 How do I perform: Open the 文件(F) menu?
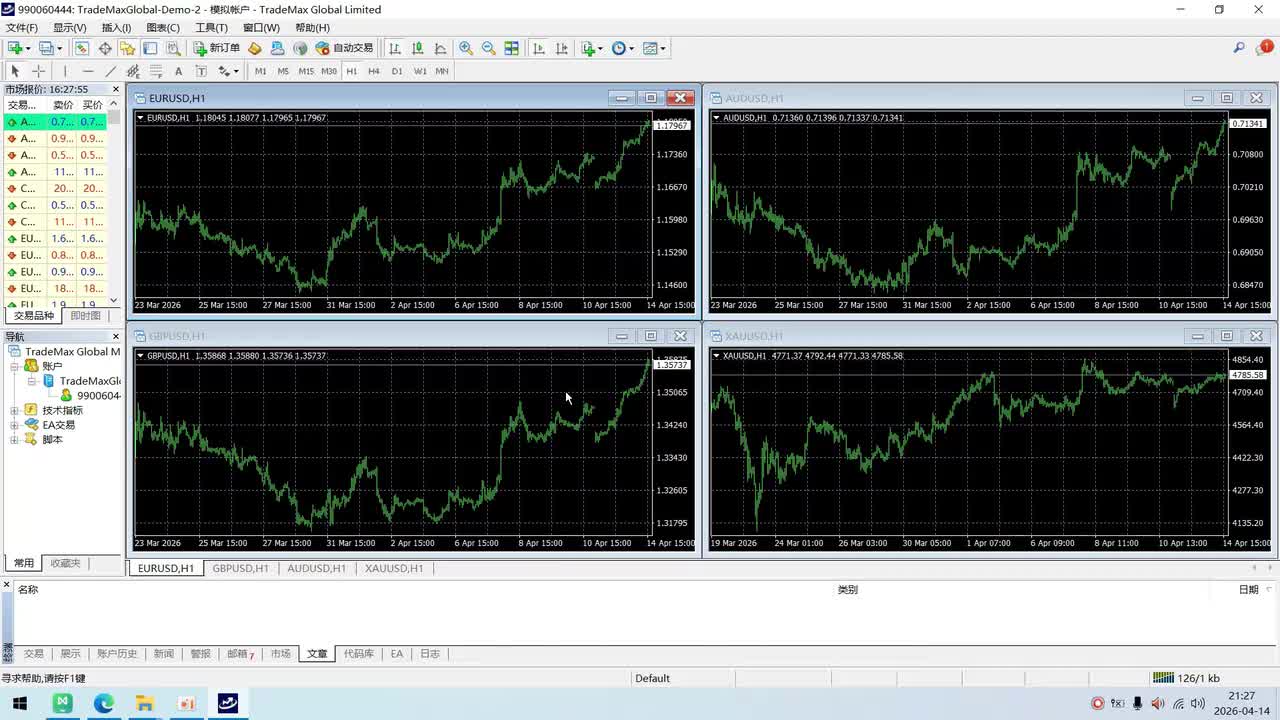(x=22, y=27)
